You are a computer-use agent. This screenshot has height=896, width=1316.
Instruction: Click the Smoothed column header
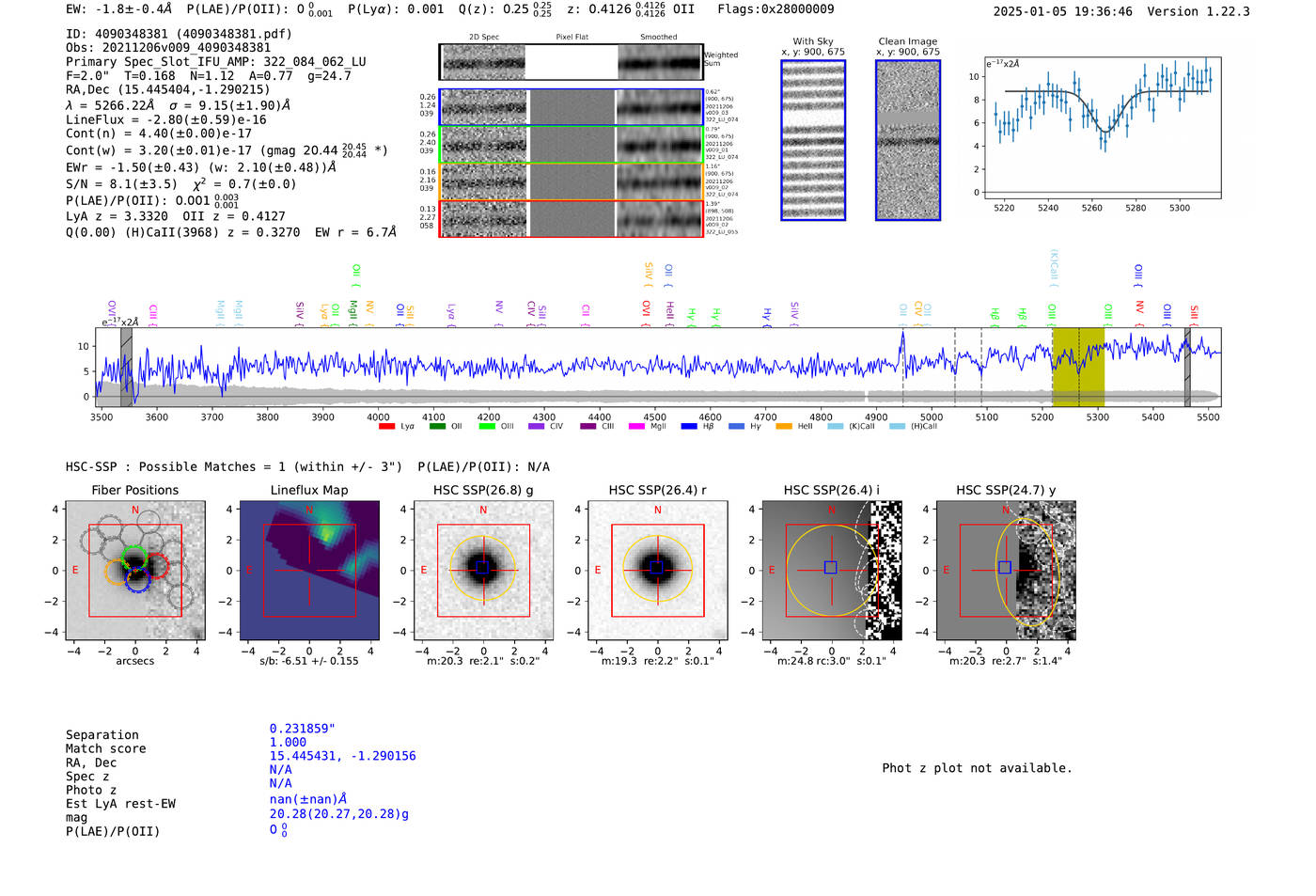click(658, 38)
